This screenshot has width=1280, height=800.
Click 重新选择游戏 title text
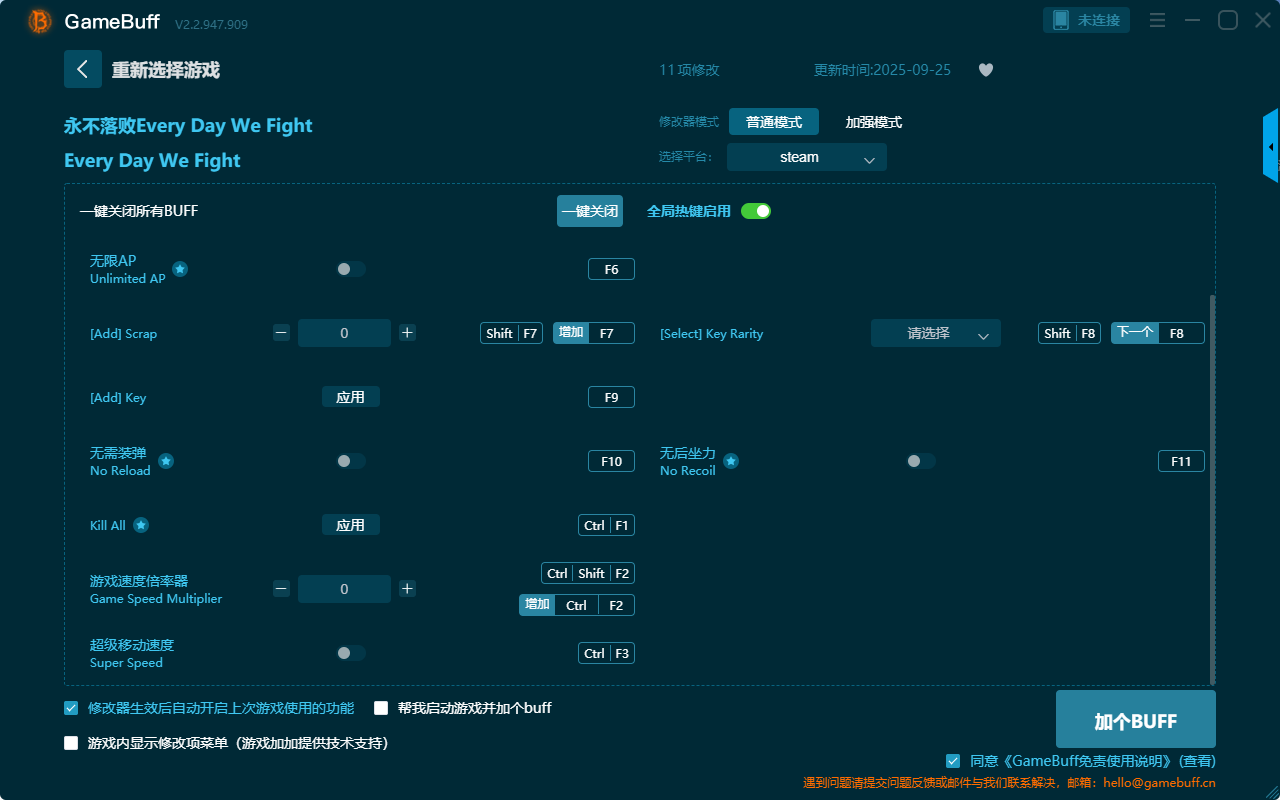coord(166,70)
